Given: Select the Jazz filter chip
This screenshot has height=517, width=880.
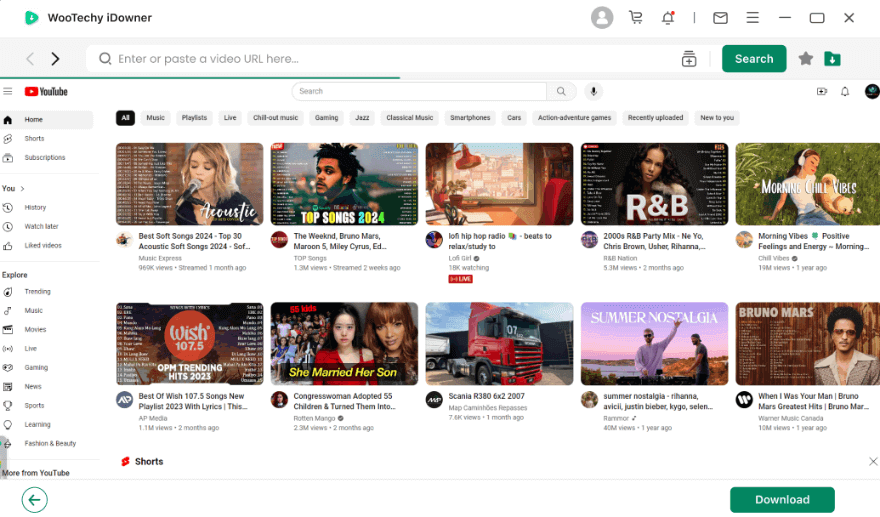Looking at the screenshot, I should pos(362,118).
